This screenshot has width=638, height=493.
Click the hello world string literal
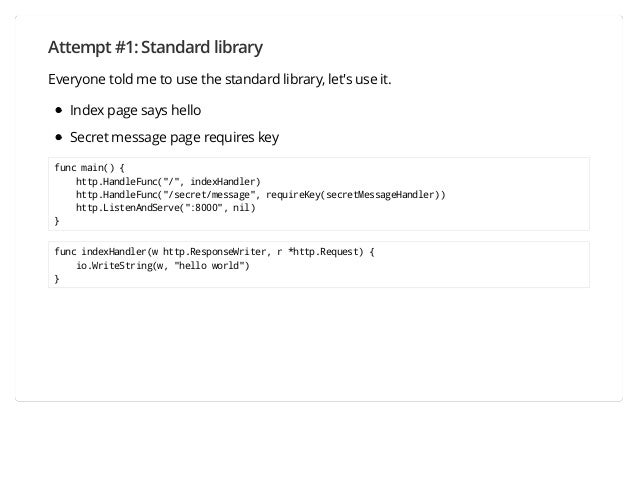(x=209, y=266)
